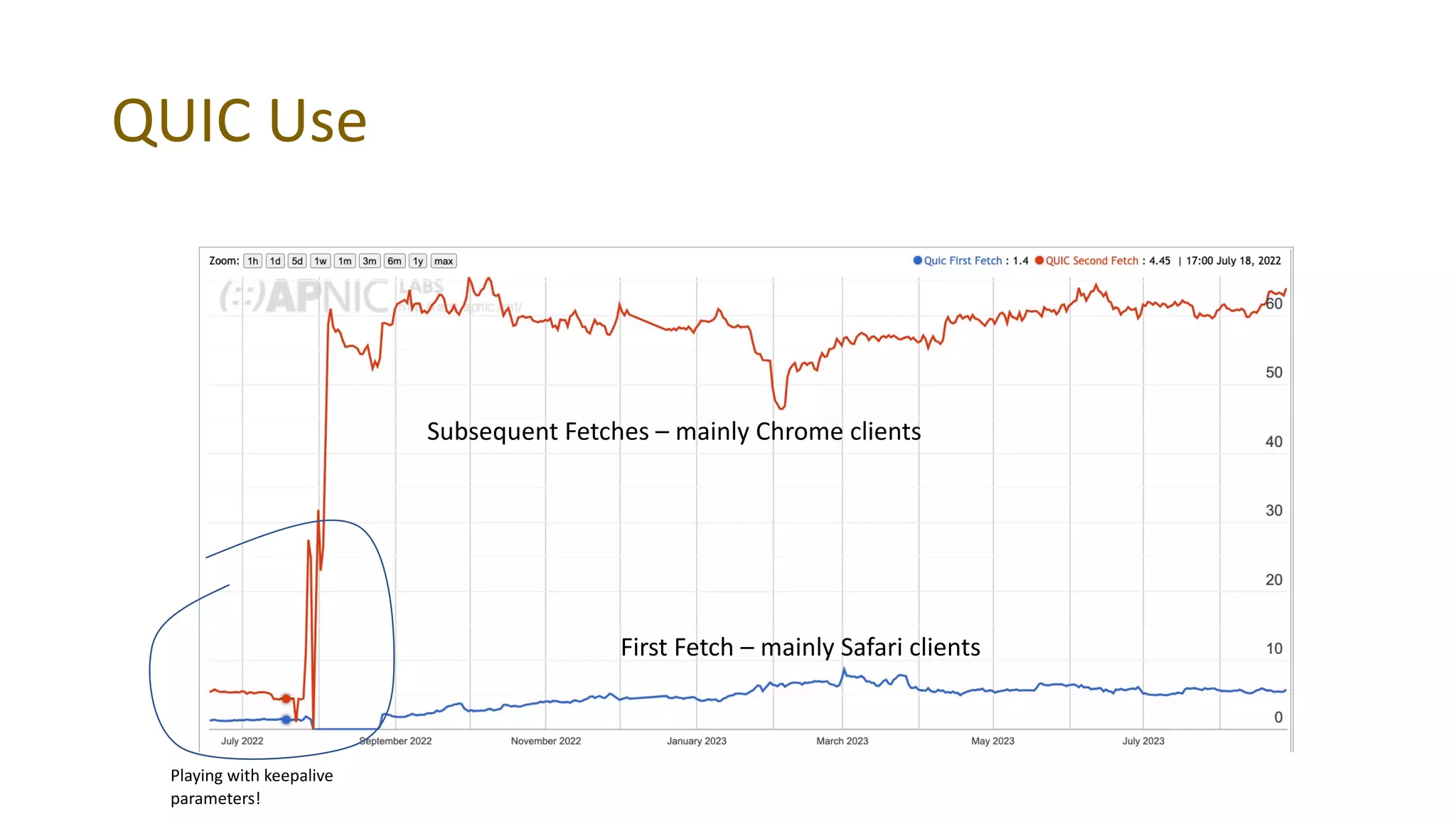Click the September 2022 axis label
This screenshot has width=1456, height=819.
(395, 741)
